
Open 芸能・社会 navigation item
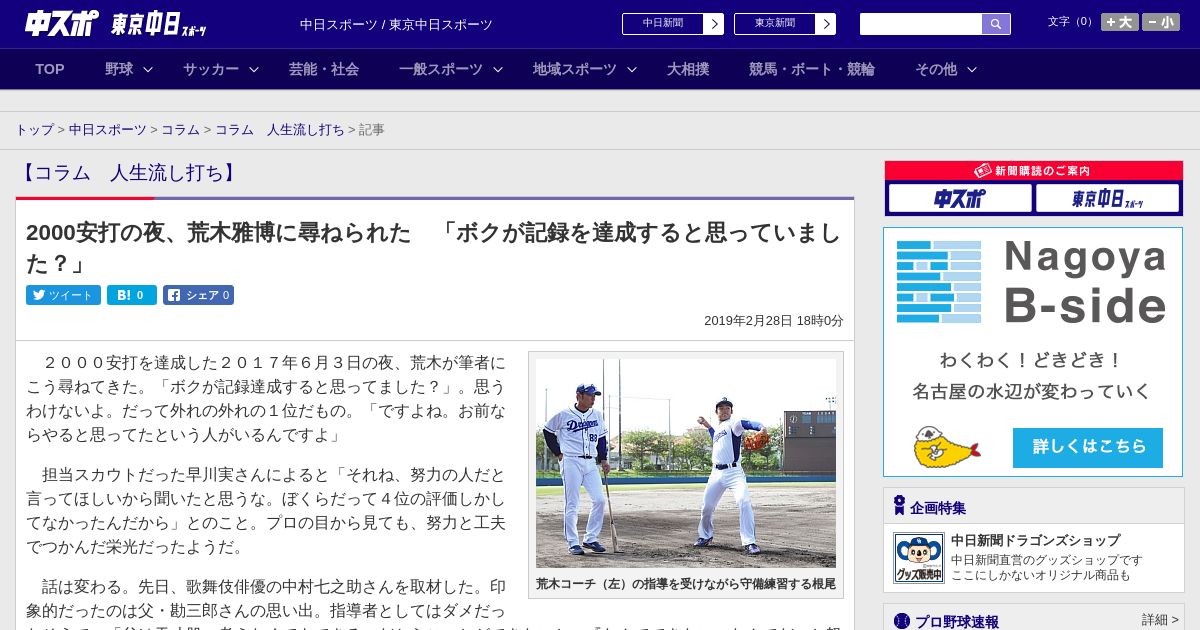click(324, 69)
